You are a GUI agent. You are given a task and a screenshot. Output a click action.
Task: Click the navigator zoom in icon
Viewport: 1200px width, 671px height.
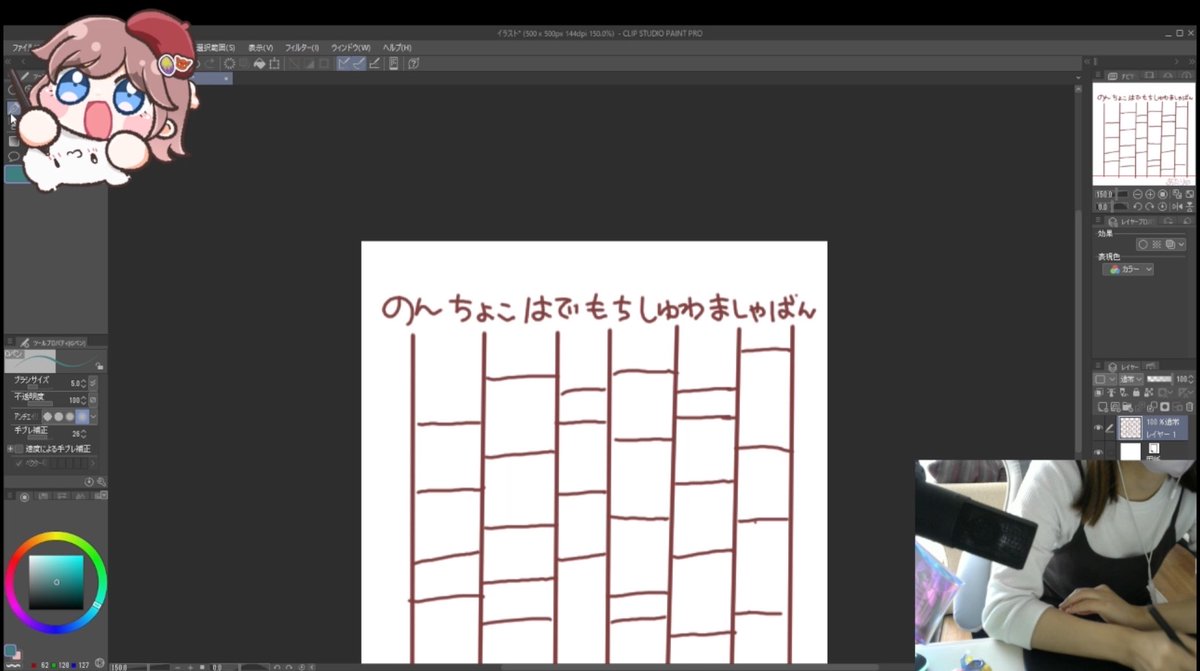[1150, 194]
